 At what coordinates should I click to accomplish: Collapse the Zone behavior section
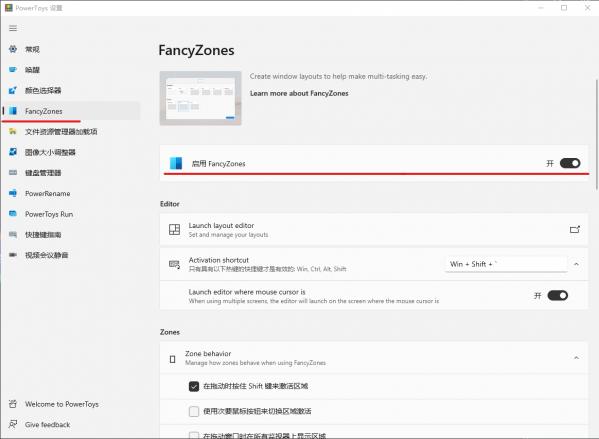click(576, 358)
